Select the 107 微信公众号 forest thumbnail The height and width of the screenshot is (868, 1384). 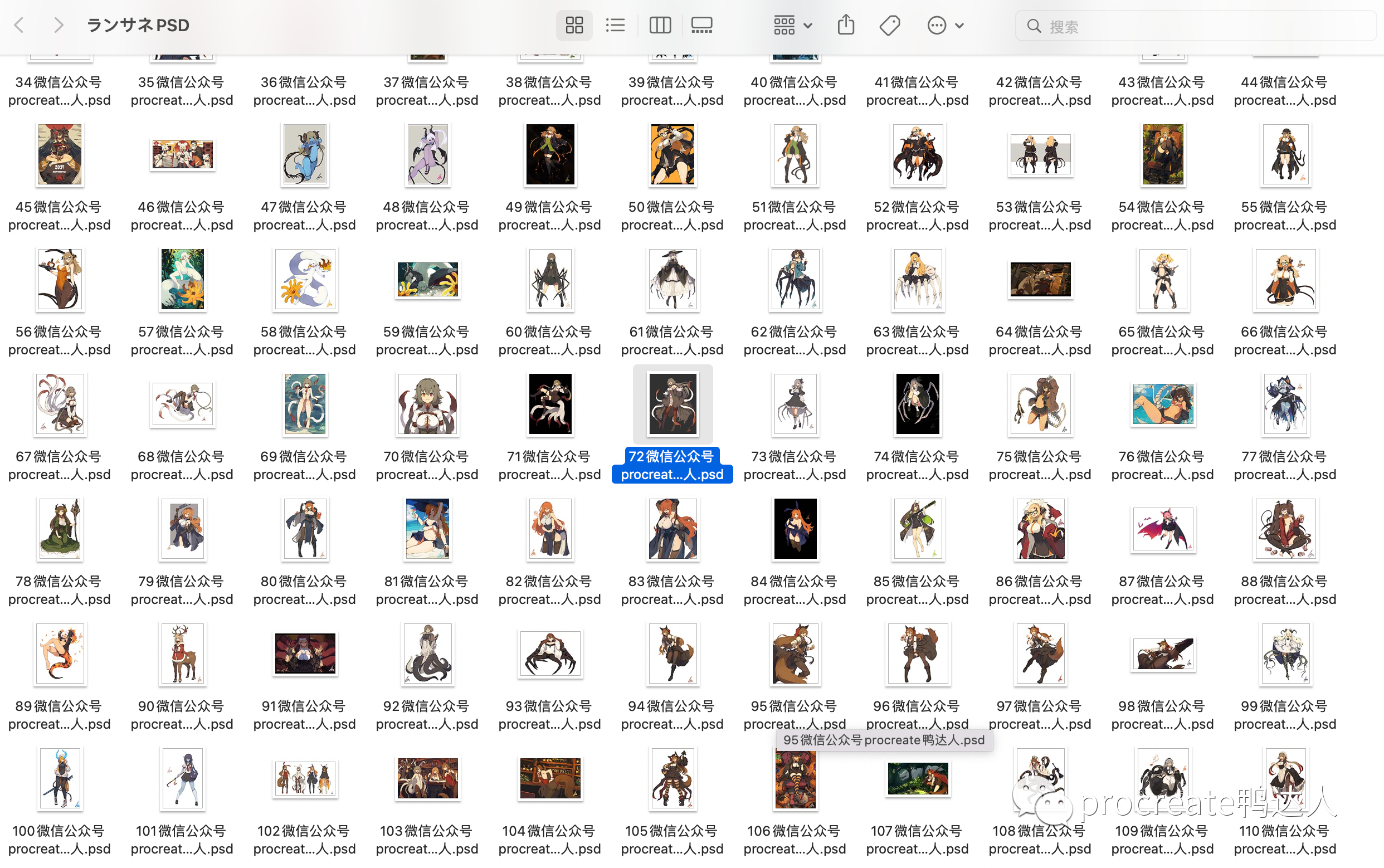point(917,779)
